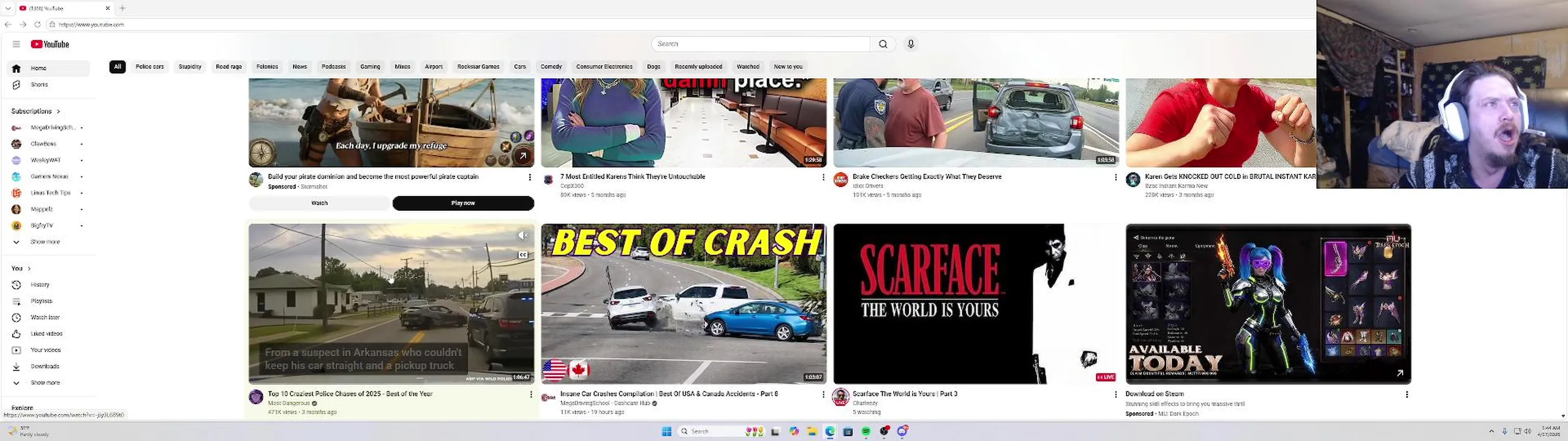Open Mappelz subscription channel

click(48, 209)
